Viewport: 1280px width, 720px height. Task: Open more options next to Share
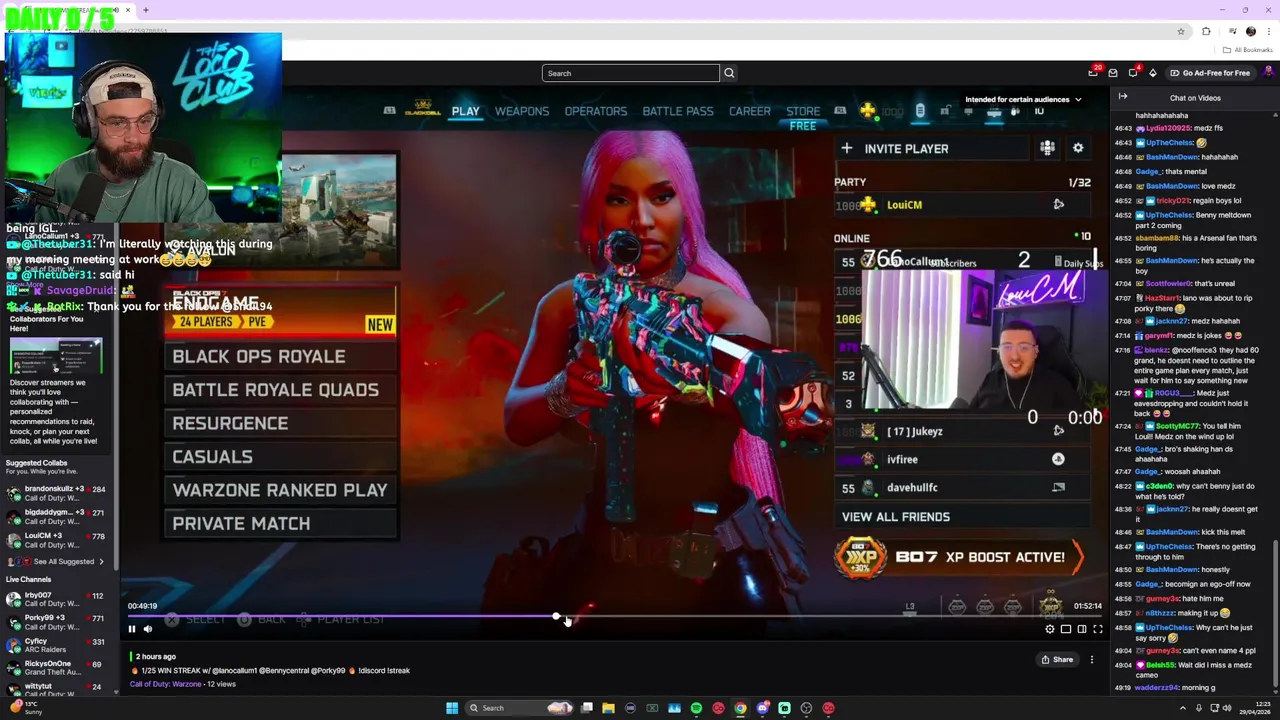1092,659
